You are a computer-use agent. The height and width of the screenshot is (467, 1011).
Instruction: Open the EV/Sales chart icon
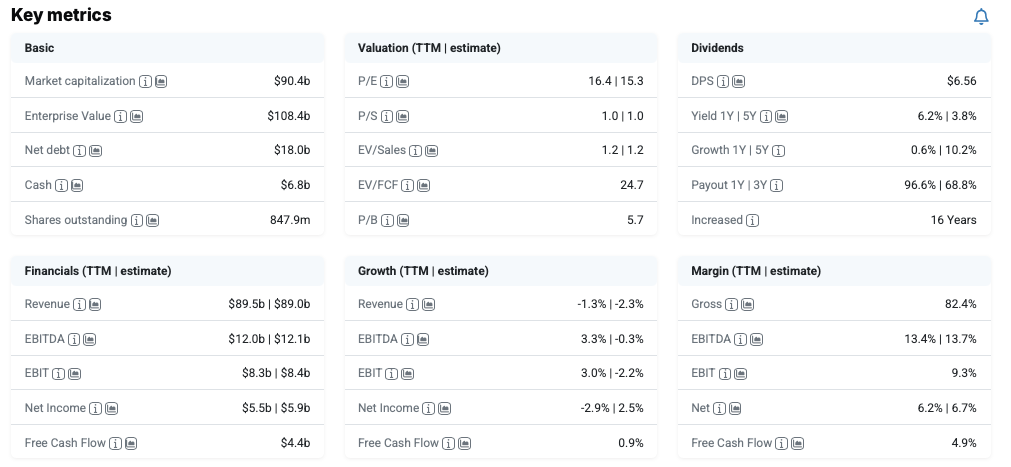pyautogui.click(x=431, y=151)
